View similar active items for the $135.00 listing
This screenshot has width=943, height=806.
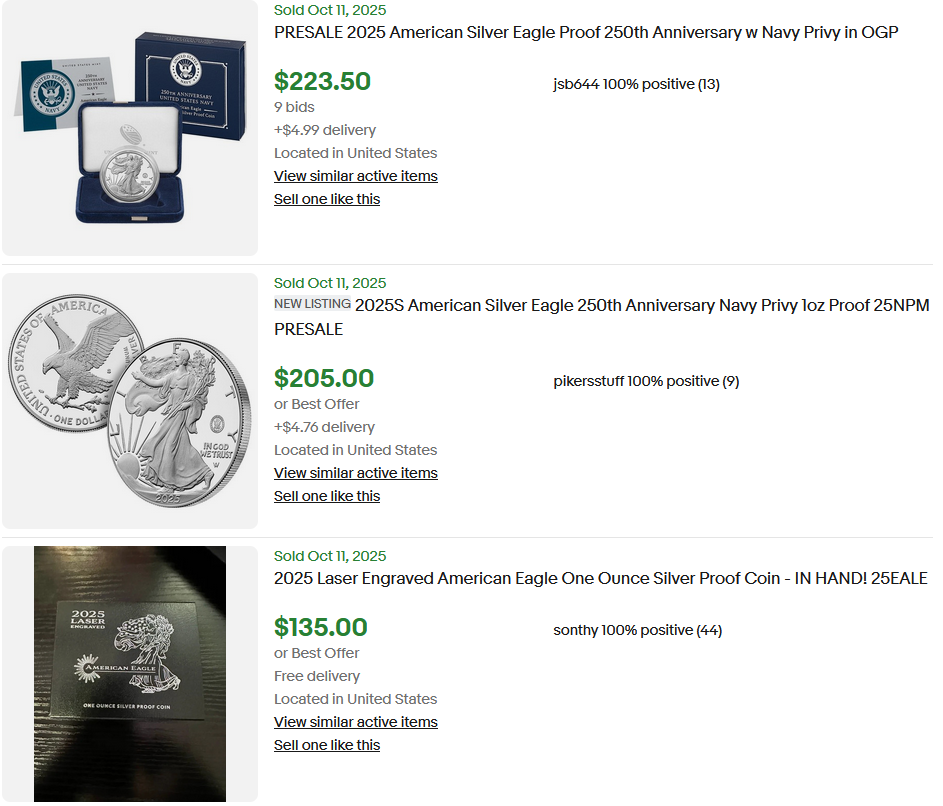pos(355,722)
